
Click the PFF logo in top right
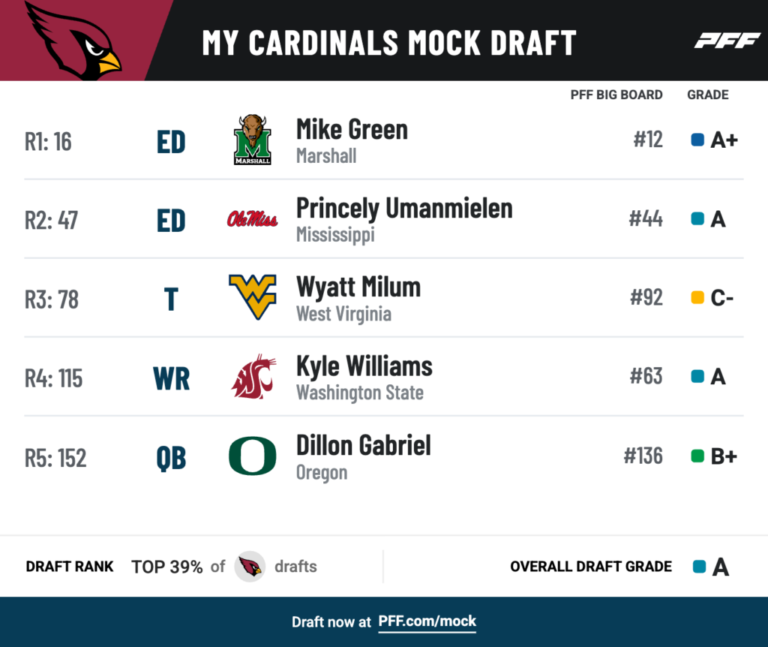(x=721, y=41)
